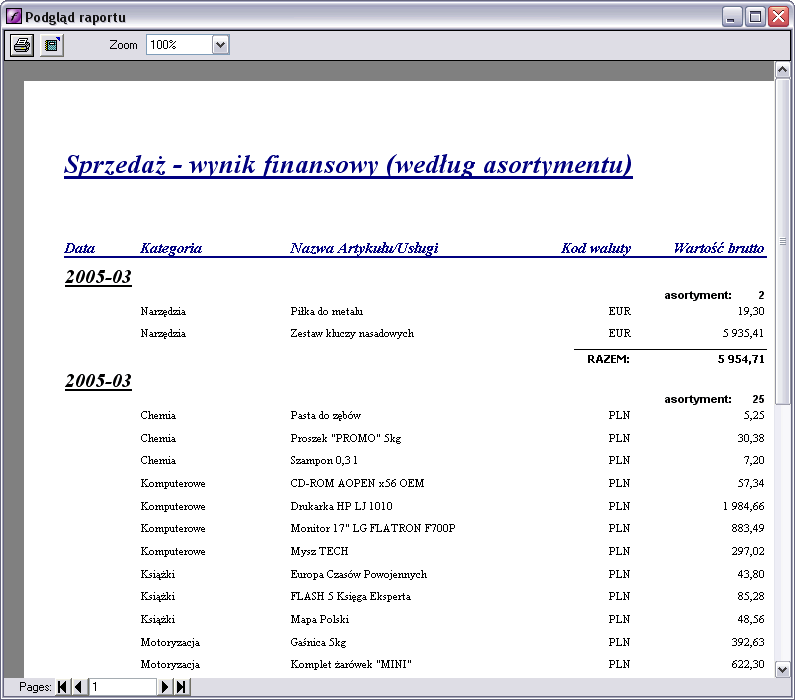
Task: Open the Zoom 100% dropdown
Action: click(220, 45)
